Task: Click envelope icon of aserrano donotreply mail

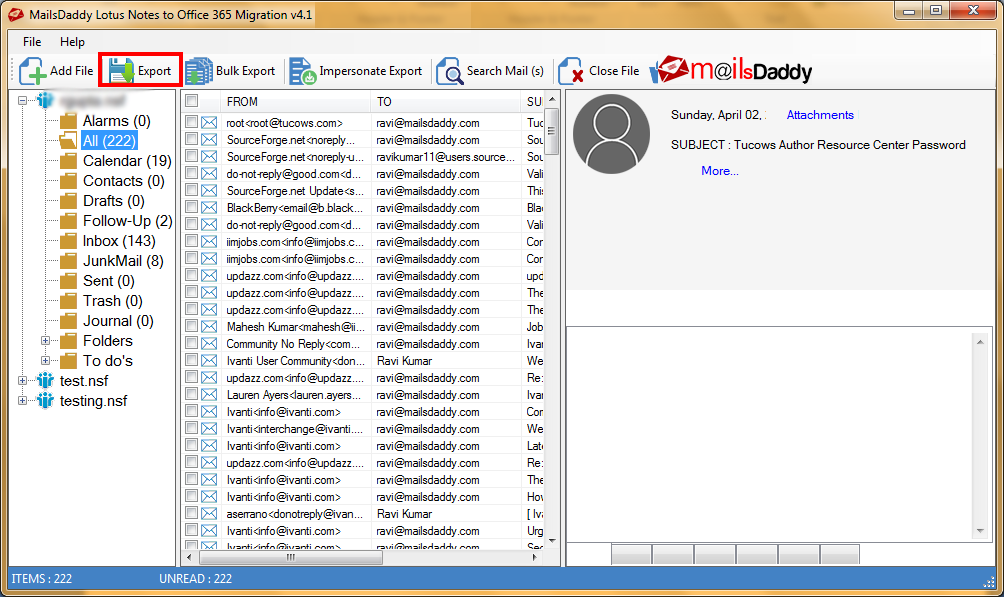Action: point(209,514)
